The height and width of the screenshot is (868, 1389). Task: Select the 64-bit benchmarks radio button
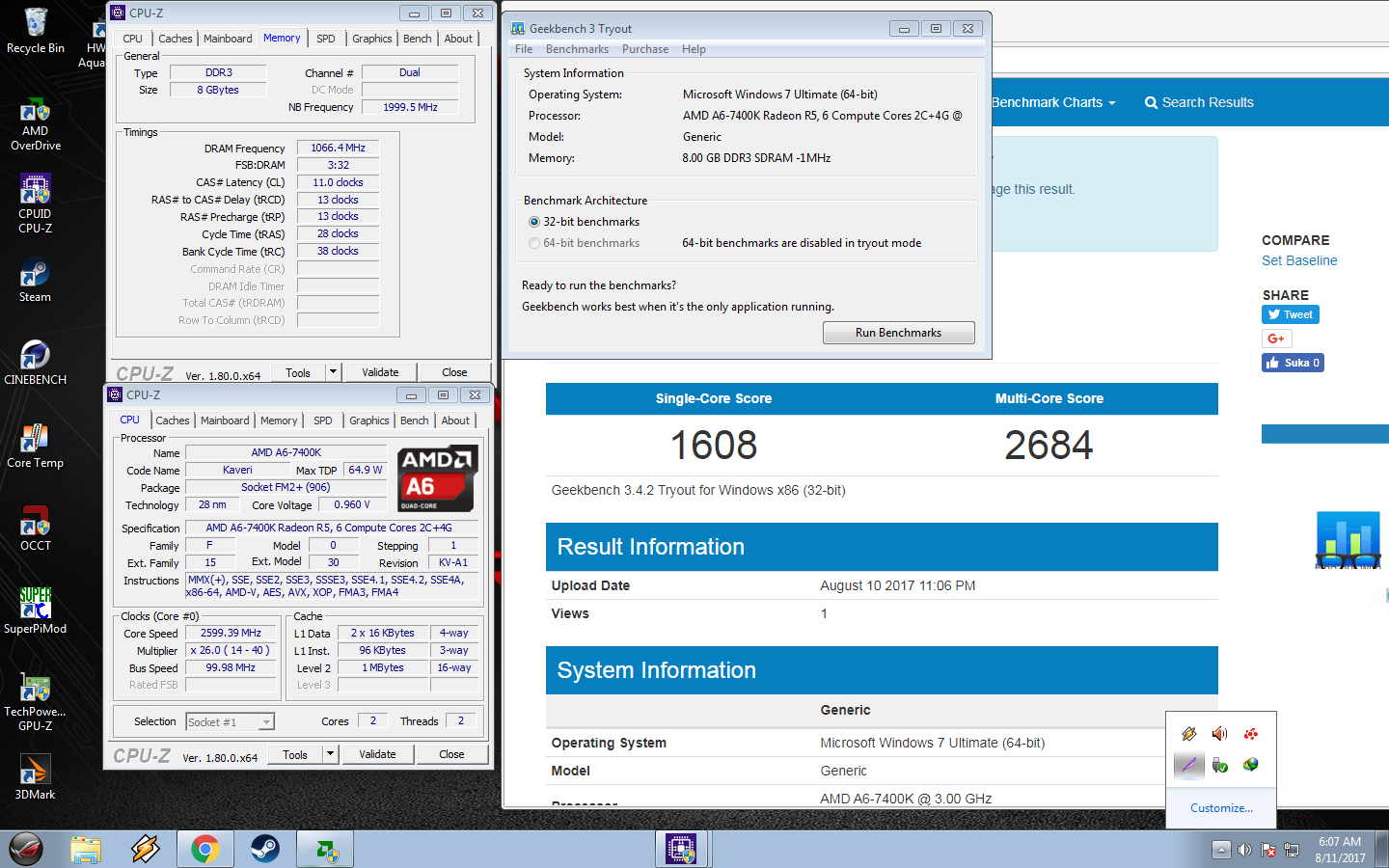click(534, 243)
